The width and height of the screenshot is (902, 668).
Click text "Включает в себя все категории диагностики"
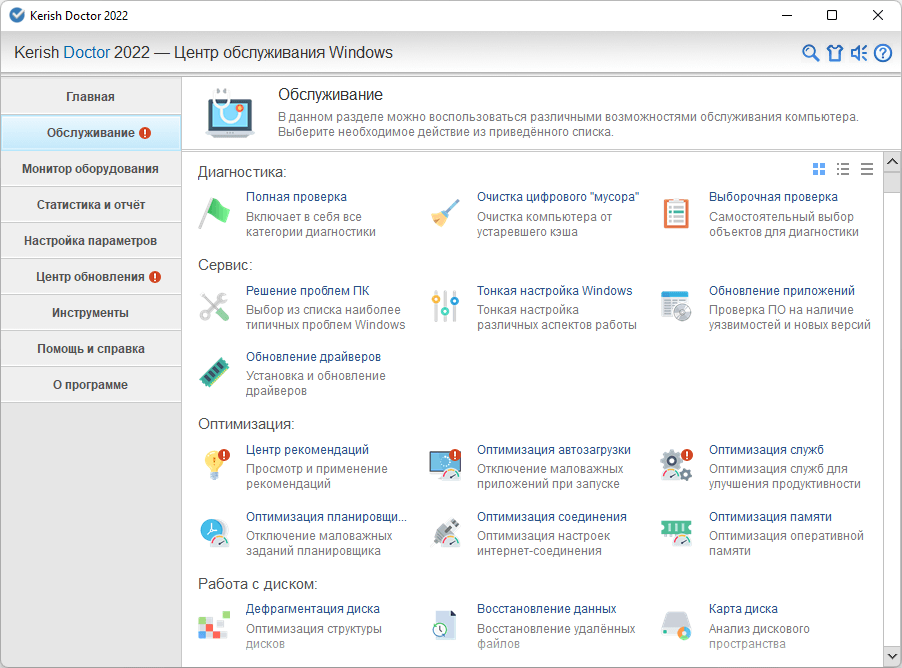click(311, 224)
